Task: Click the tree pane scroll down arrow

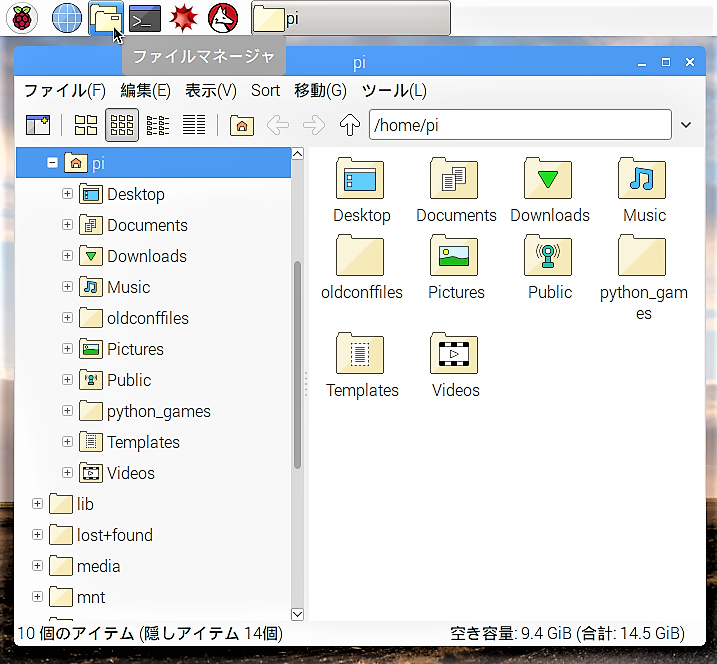Action: point(297,614)
